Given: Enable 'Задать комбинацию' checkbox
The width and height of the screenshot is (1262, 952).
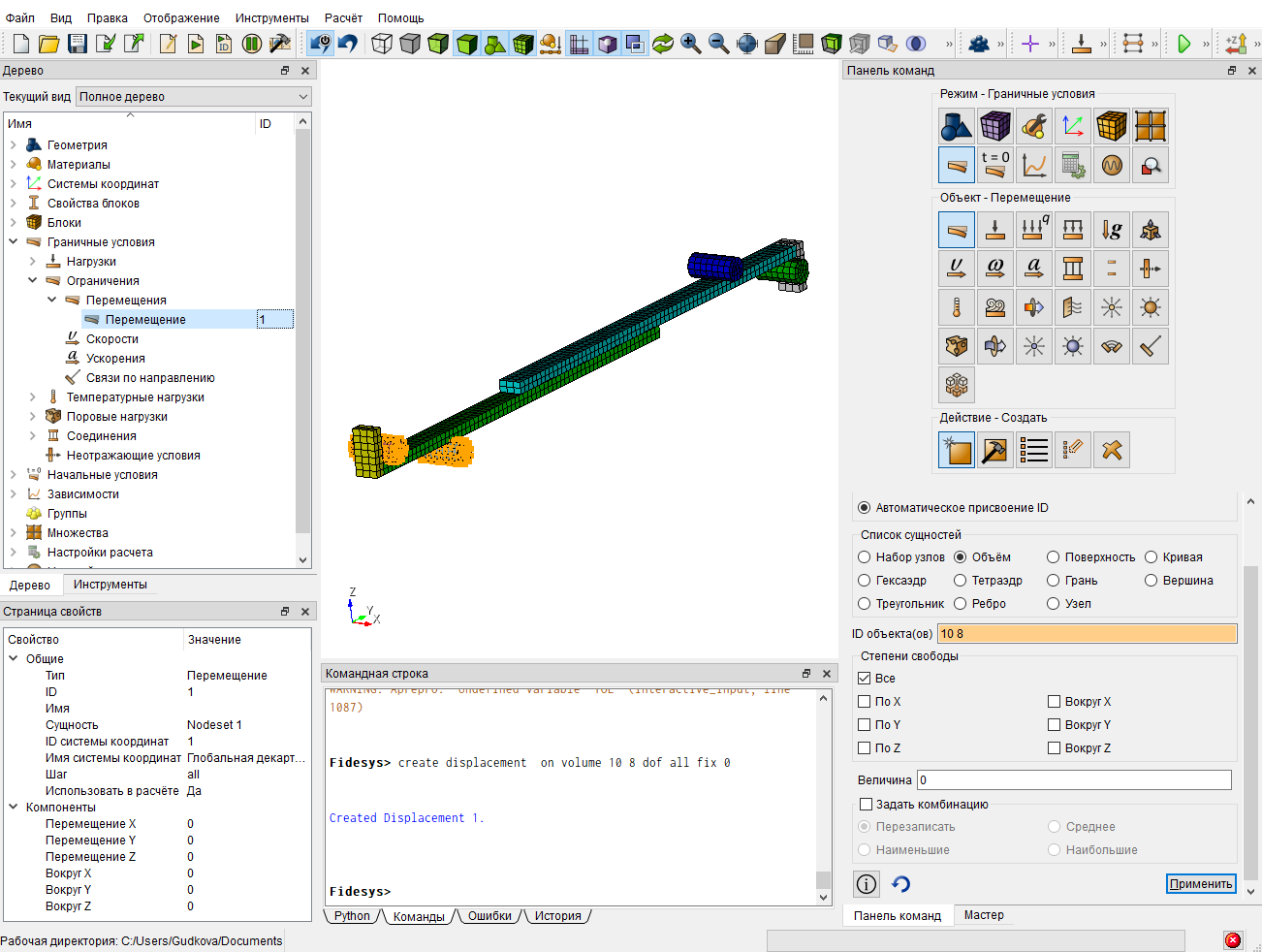Looking at the screenshot, I should point(867,805).
